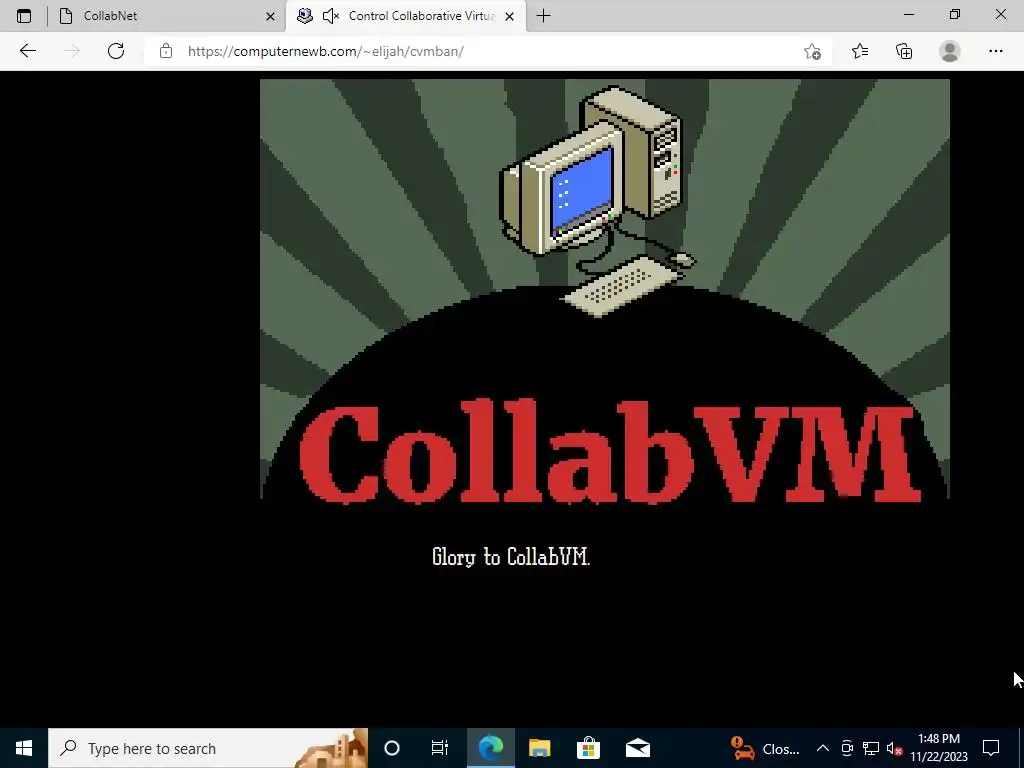Open the Collections panel
The height and width of the screenshot is (768, 1024).
tap(904, 51)
